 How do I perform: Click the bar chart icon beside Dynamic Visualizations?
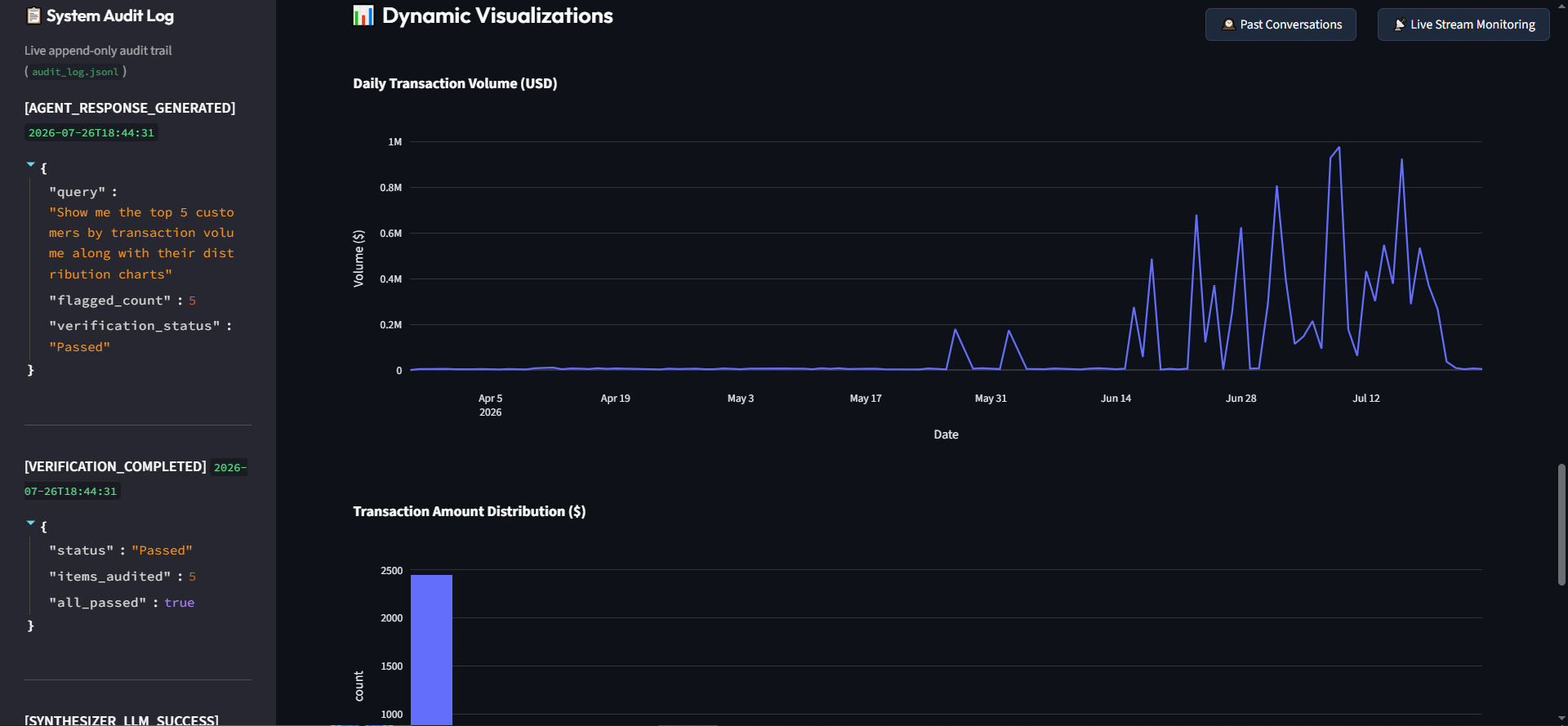point(363,16)
